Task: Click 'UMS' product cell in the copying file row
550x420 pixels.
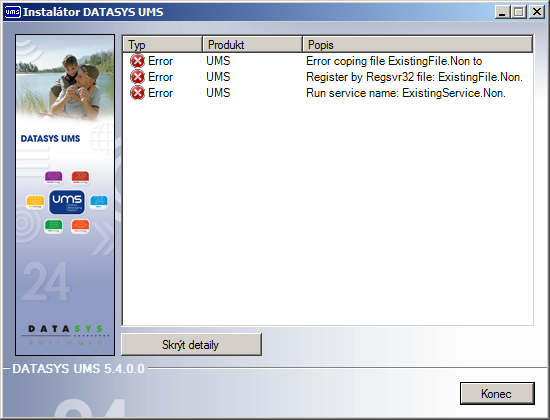Action: tap(218, 61)
